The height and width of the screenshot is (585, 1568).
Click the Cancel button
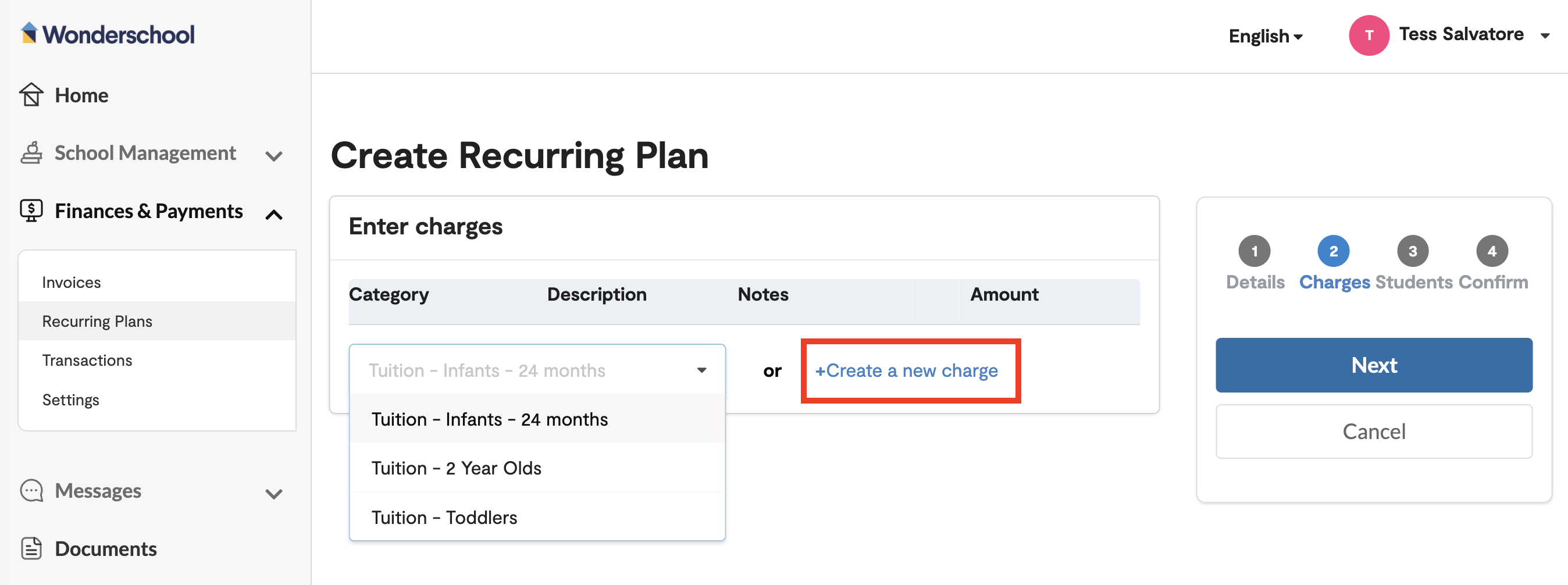(x=1373, y=431)
